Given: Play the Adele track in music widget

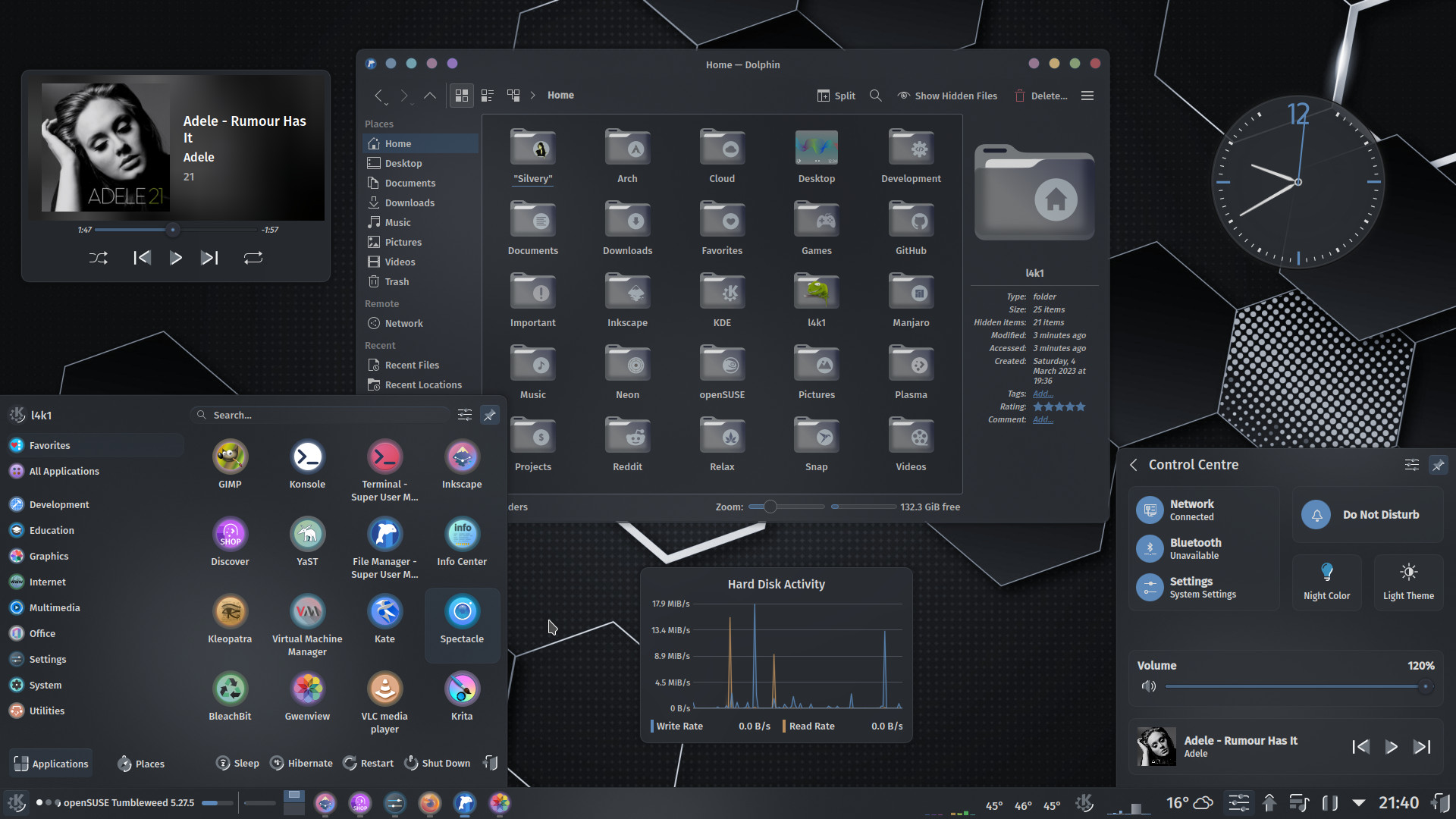Looking at the screenshot, I should (176, 258).
